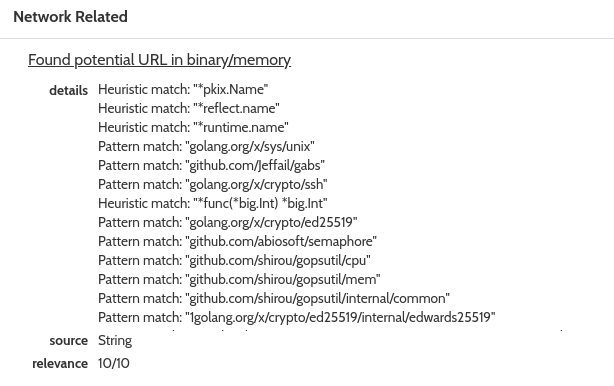Click the Network Related section heading
The image size is (614, 386).
point(70,17)
